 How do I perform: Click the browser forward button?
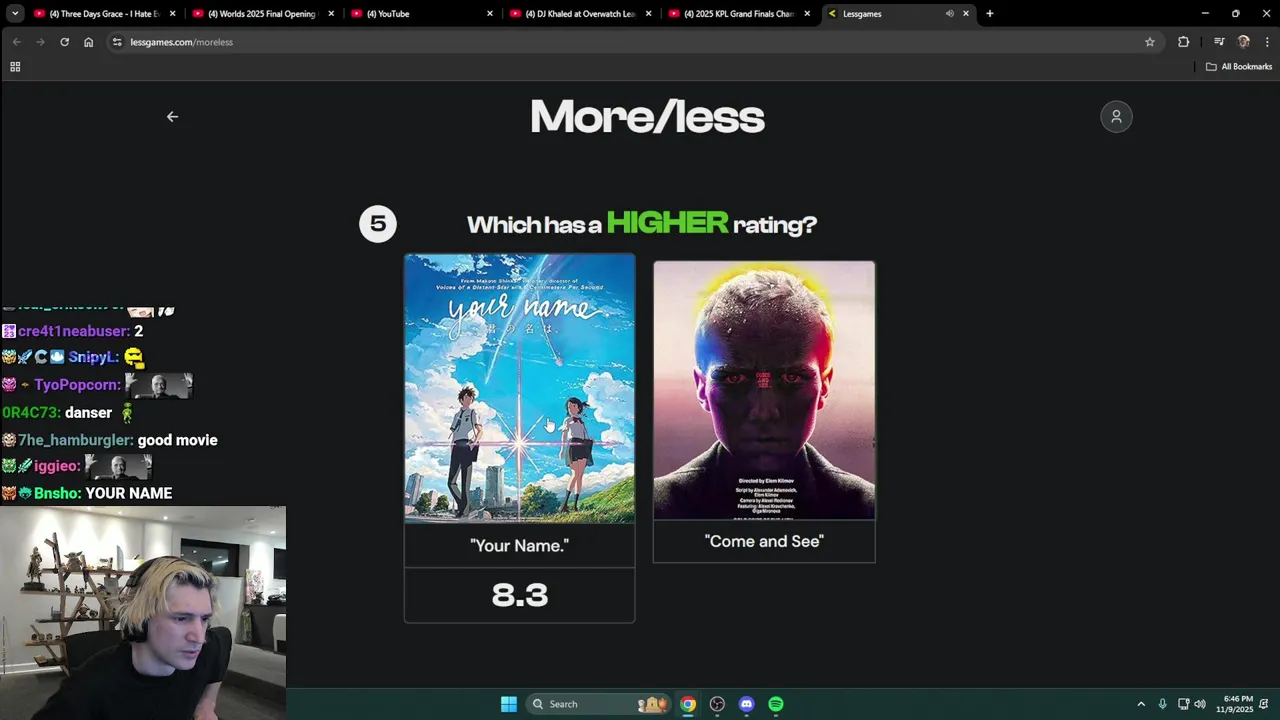pyautogui.click(x=40, y=42)
